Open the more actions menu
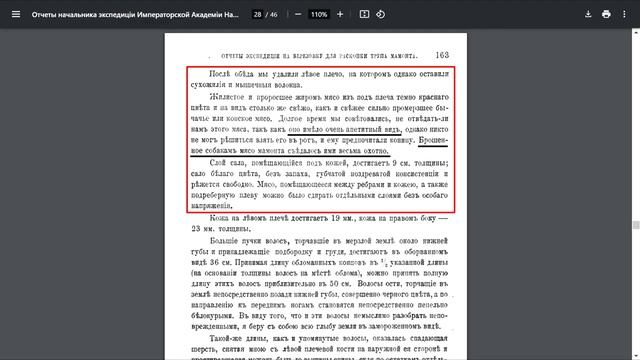 624,14
